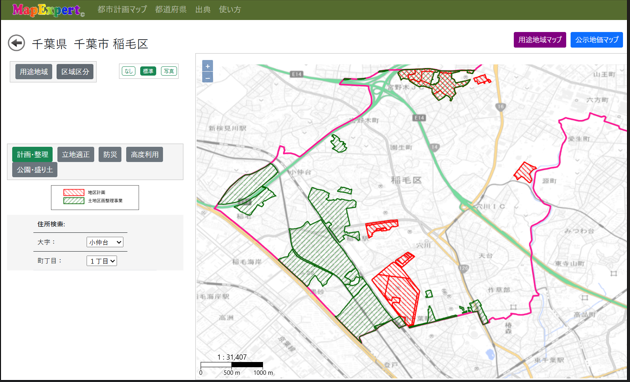Click the 稲毛海岸 label on the map
Screen dimensions: 630x382
(x=247, y=262)
